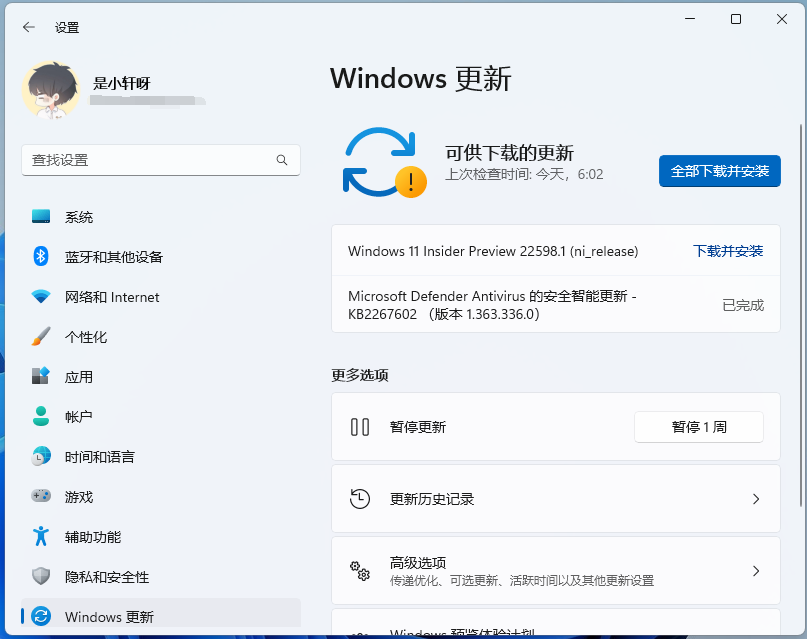
Task: Open 时间和语言 settings page
Action: [x=161, y=456]
